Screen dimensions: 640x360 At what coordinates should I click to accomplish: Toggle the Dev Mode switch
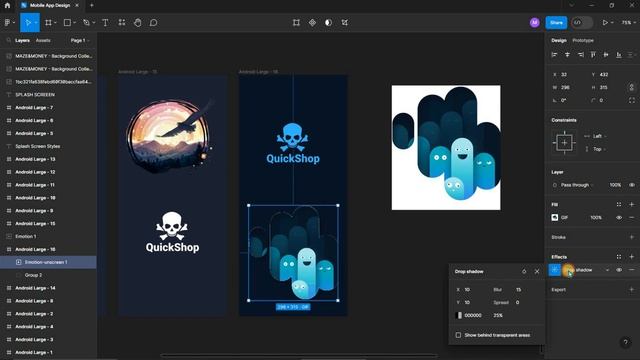coord(582,23)
